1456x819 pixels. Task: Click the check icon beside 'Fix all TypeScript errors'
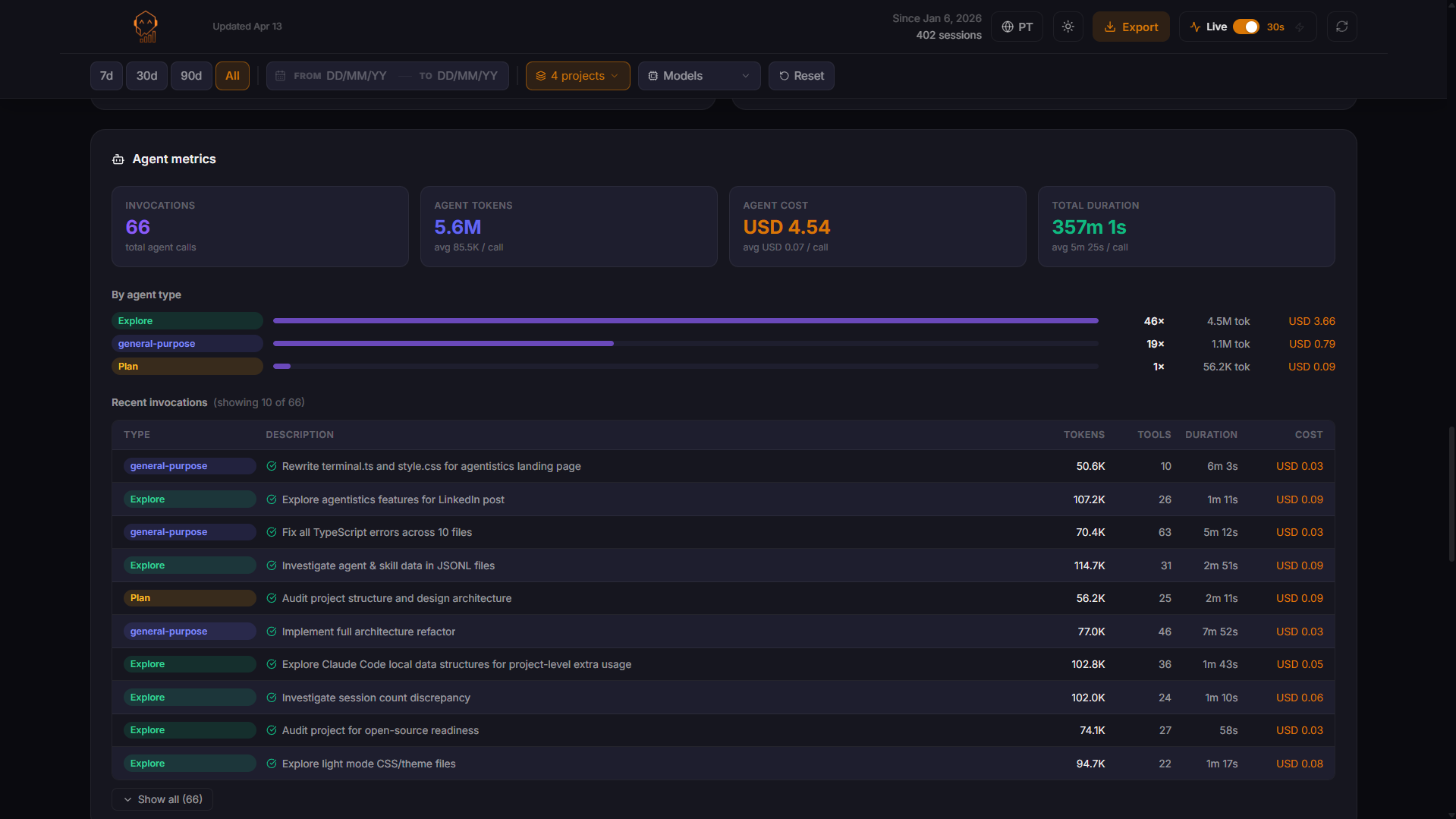(272, 532)
